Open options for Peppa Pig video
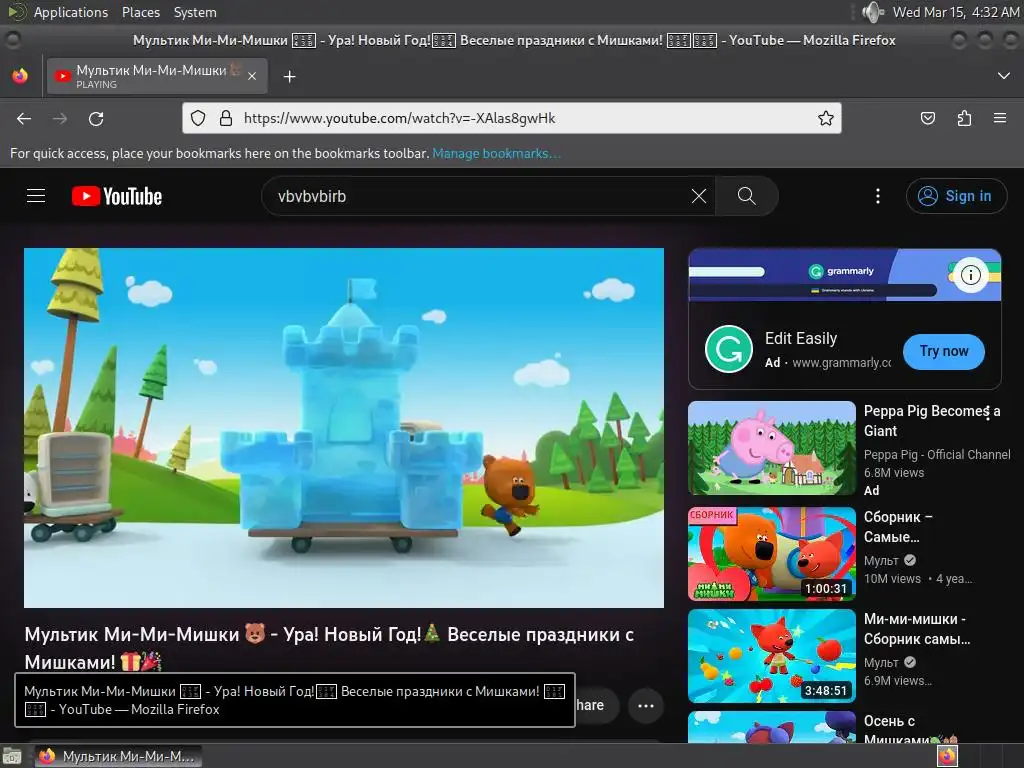1024x768 pixels. click(987, 411)
